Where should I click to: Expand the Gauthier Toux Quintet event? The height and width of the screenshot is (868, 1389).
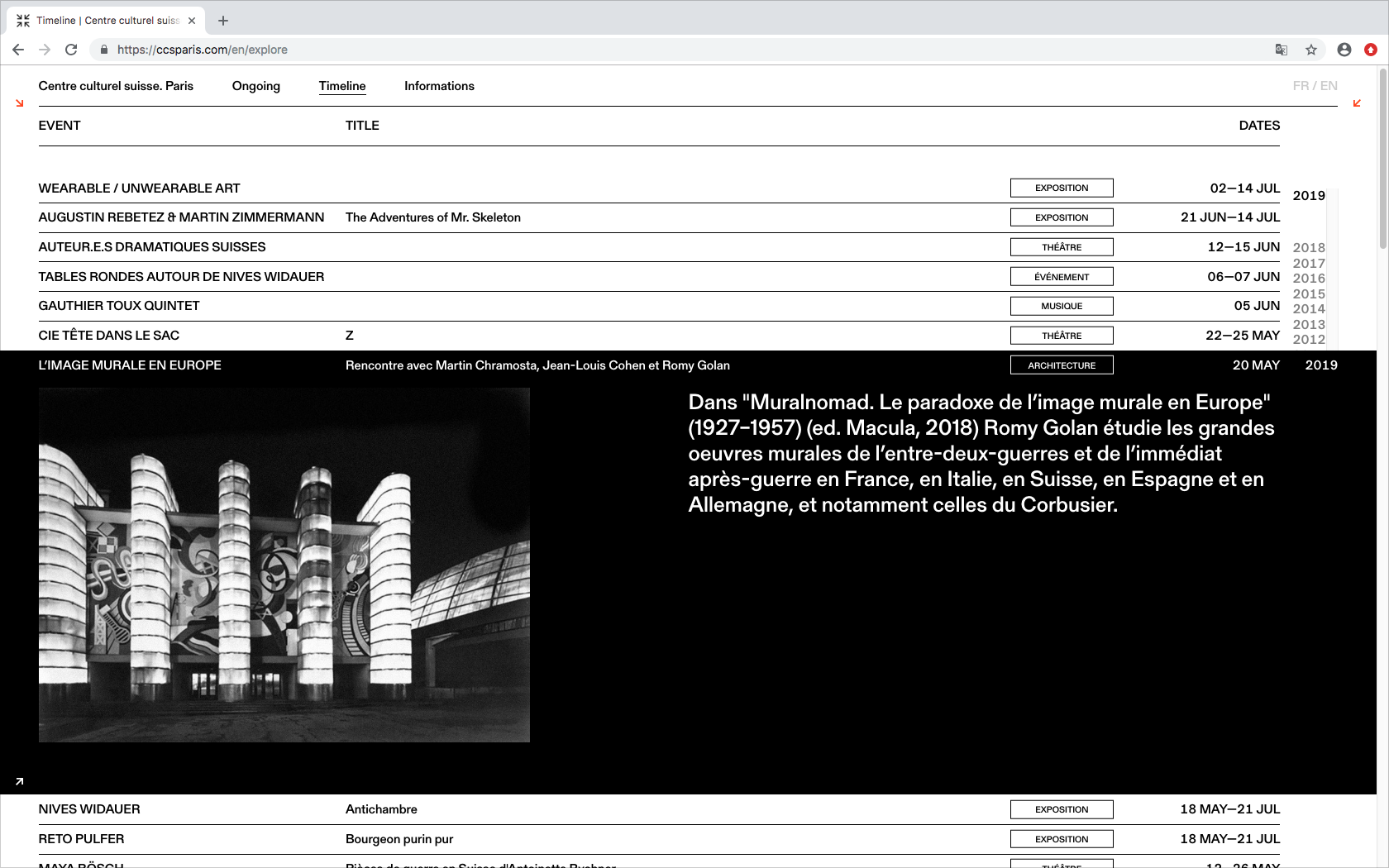point(119,306)
